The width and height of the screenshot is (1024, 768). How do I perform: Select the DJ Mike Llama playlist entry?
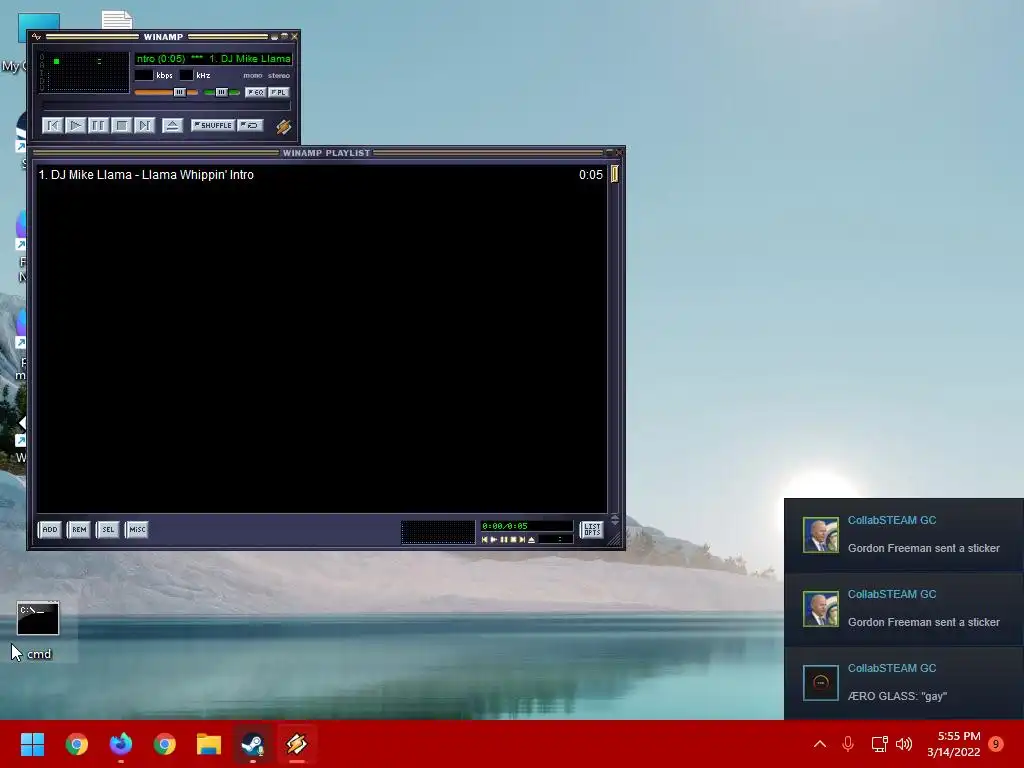(321, 174)
